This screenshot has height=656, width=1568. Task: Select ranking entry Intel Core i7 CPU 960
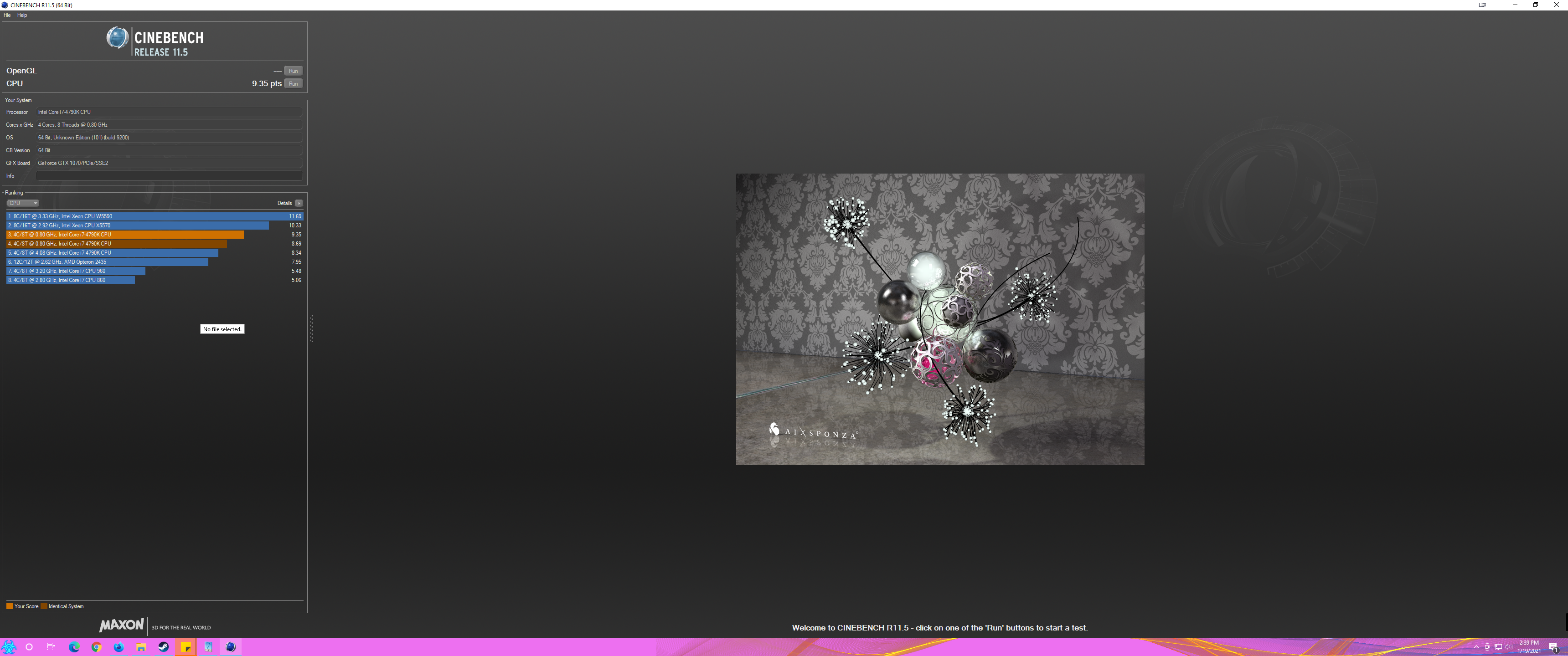coord(155,271)
